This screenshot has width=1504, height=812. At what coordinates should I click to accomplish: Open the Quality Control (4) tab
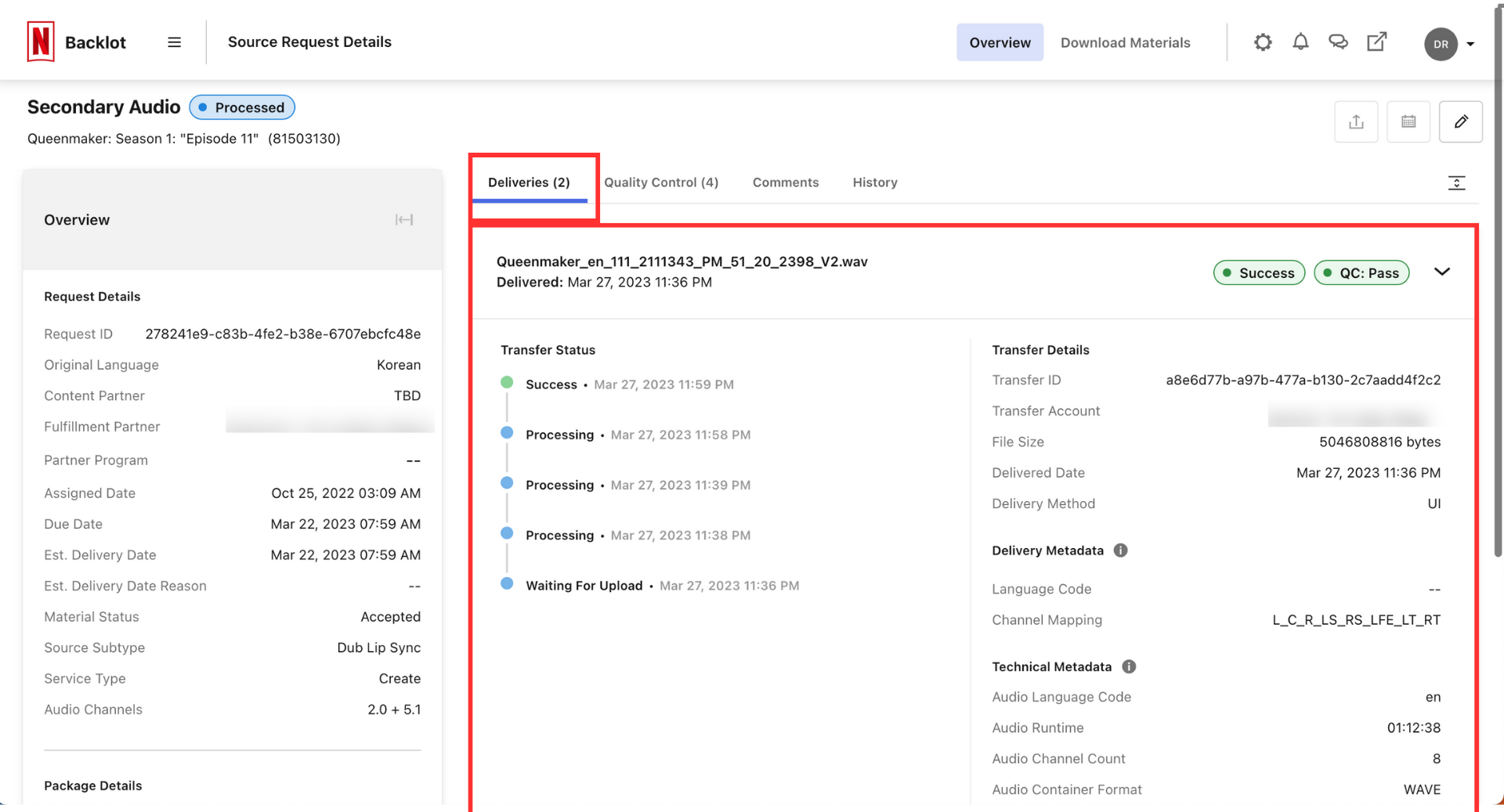[661, 182]
